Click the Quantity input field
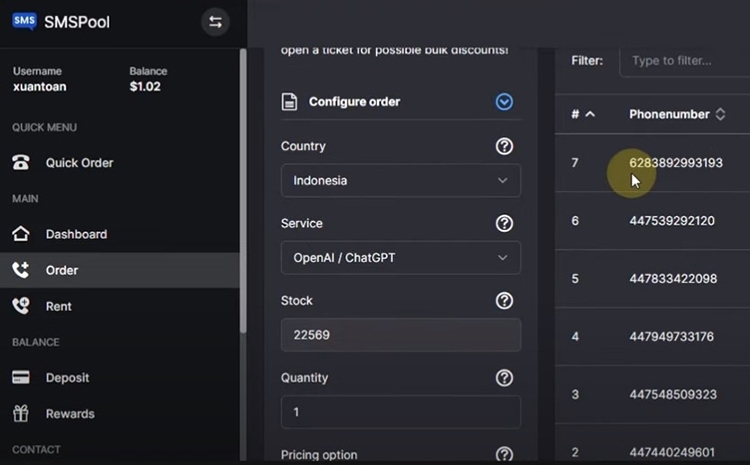This screenshot has height=465, width=750. click(400, 412)
